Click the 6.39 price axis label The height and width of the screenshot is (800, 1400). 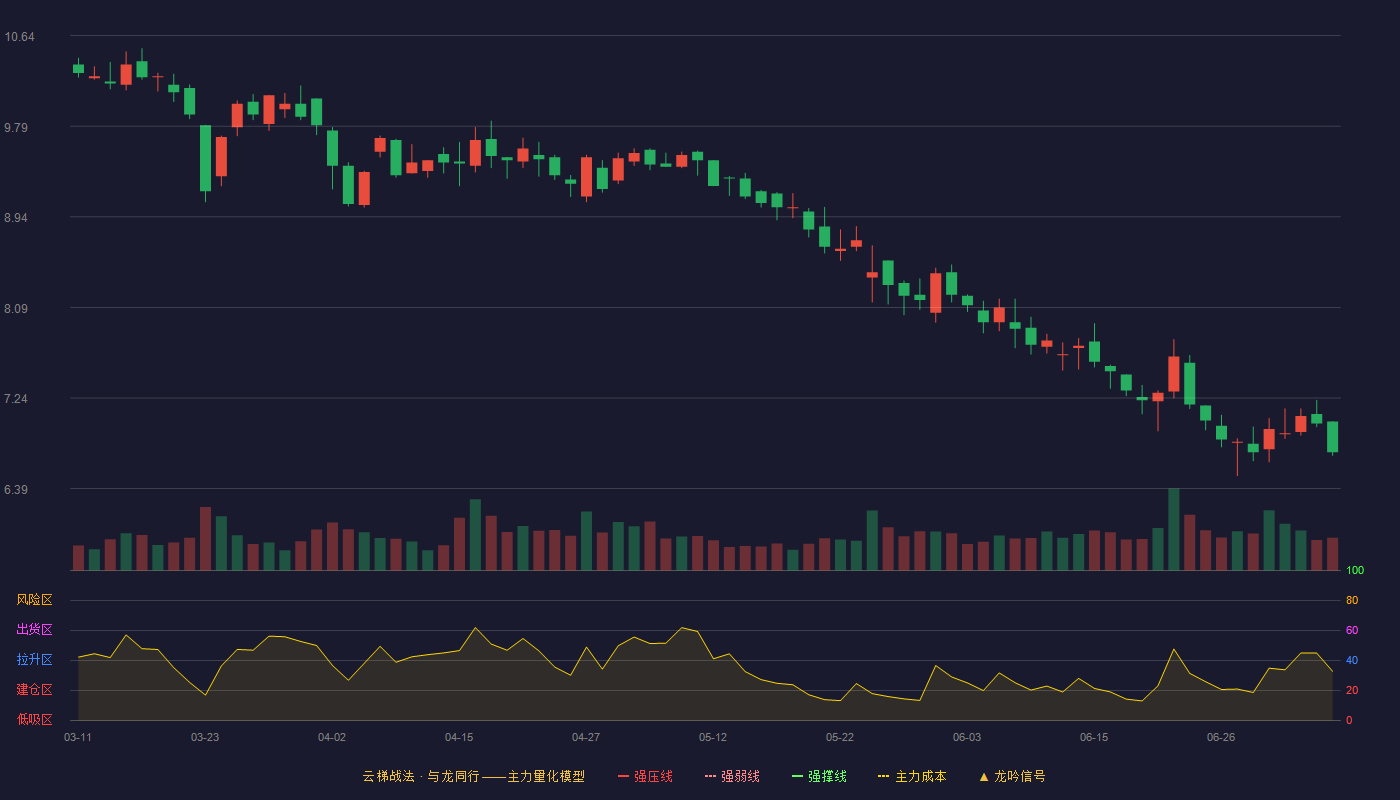coord(19,490)
